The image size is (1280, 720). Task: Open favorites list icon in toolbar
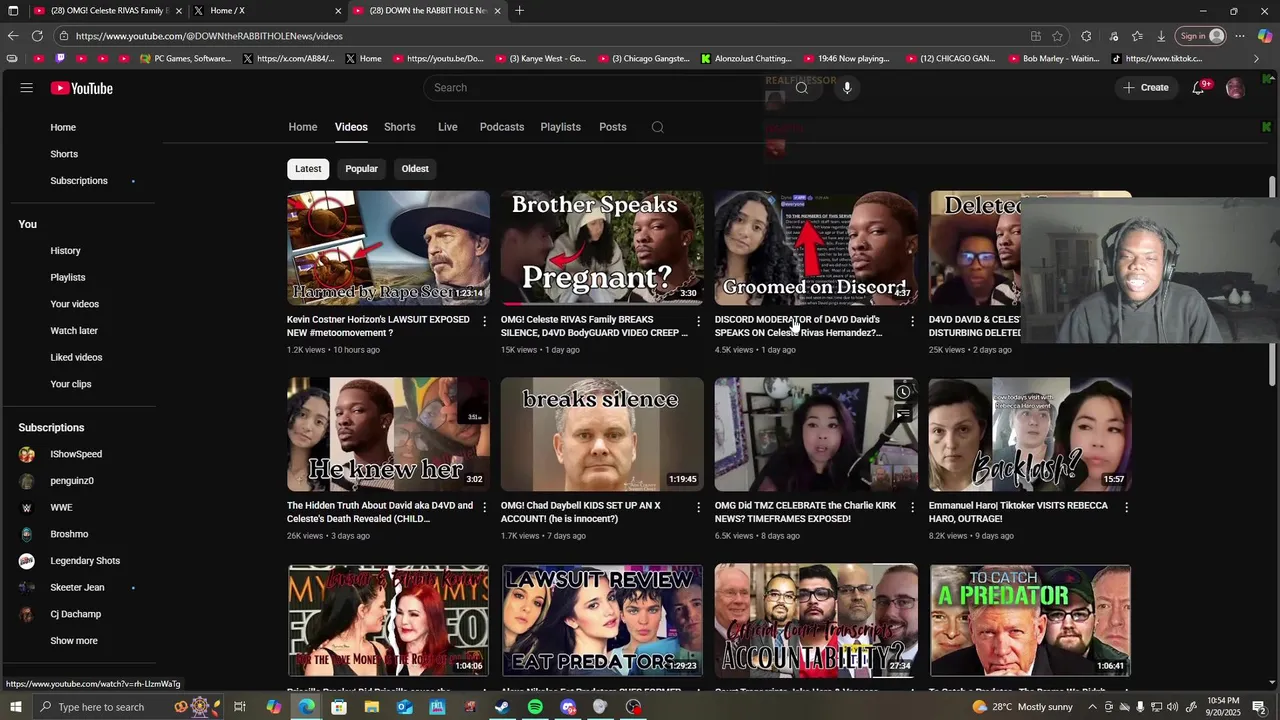(x=1137, y=36)
